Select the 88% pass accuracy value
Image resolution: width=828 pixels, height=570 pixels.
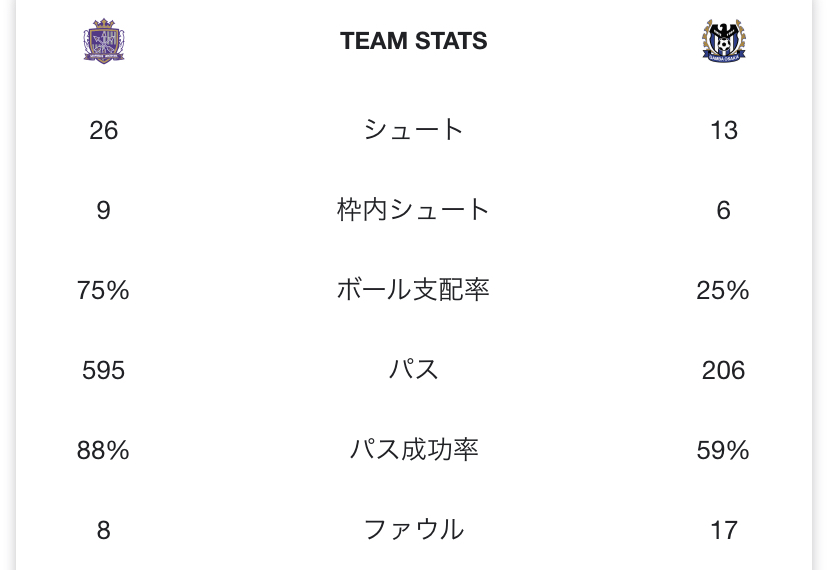tap(104, 450)
